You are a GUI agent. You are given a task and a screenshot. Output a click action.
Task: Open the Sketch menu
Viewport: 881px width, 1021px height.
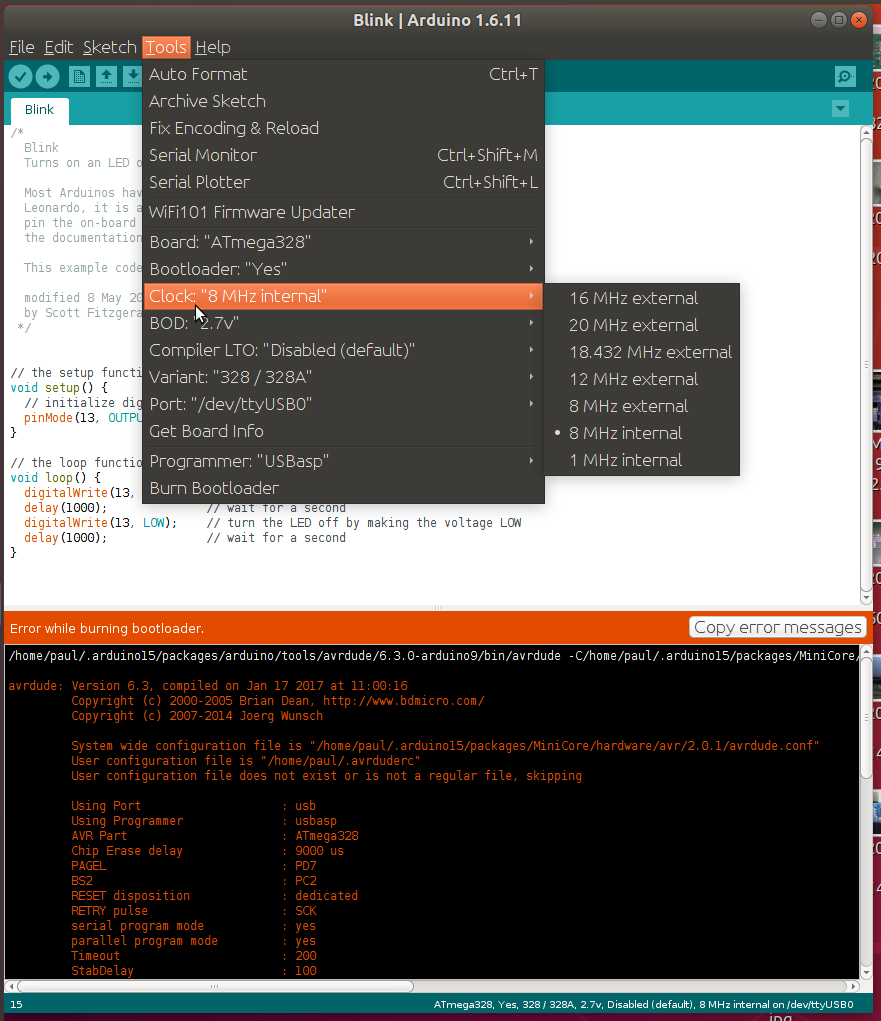pyautogui.click(x=108, y=47)
